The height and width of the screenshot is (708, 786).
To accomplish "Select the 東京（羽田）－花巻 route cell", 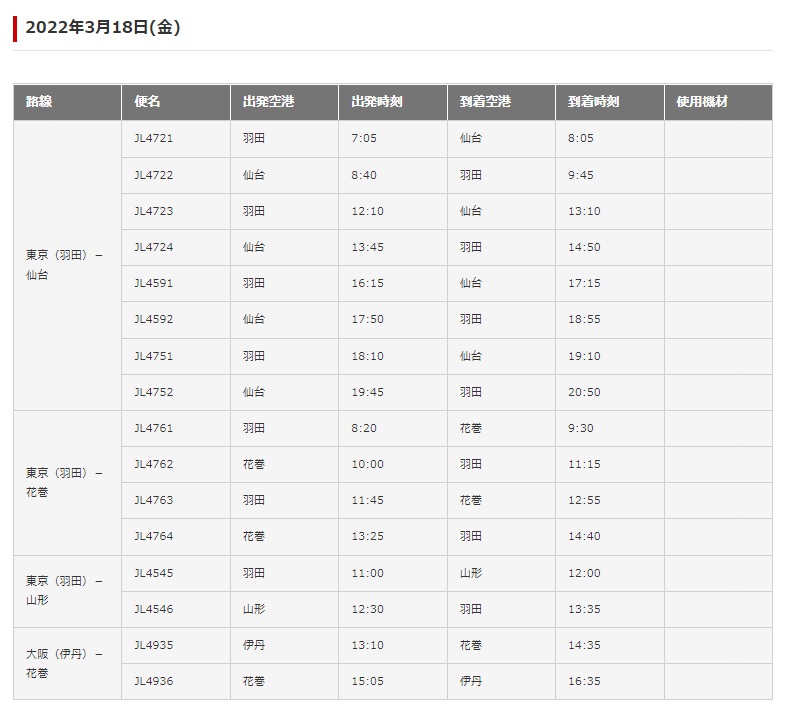I will click(67, 483).
